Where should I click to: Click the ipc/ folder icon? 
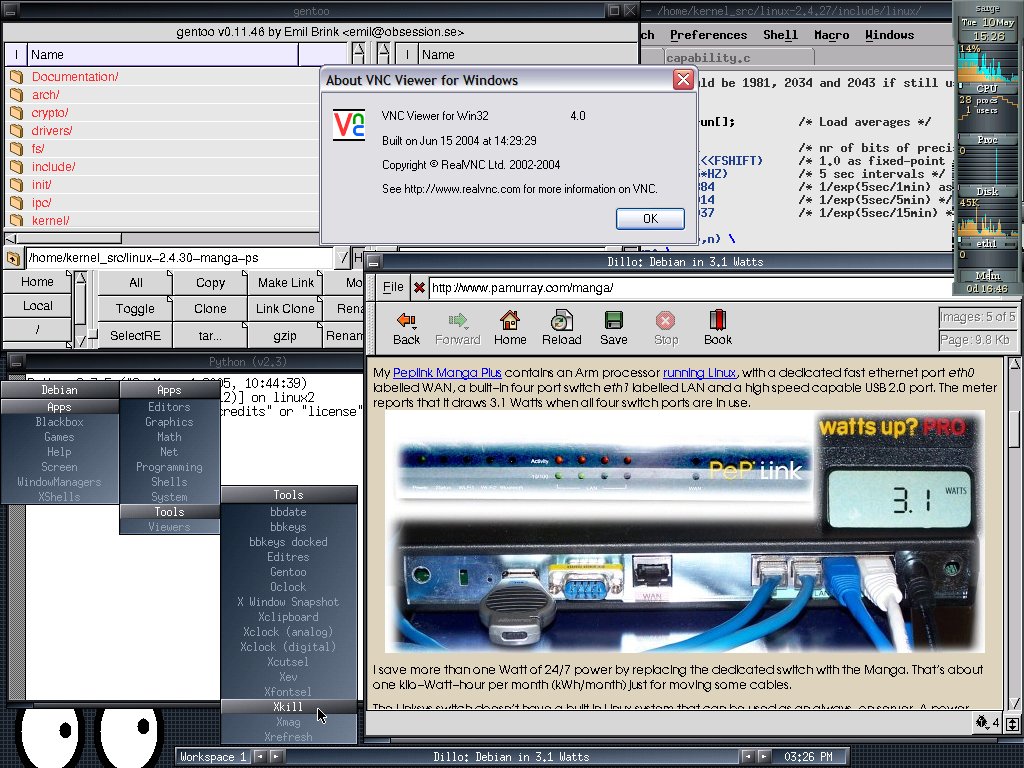(16, 202)
